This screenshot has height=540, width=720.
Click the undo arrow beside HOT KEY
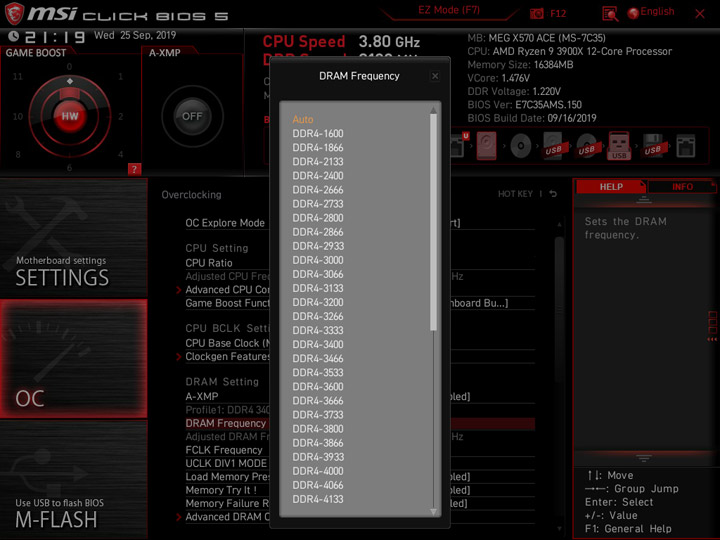553,194
